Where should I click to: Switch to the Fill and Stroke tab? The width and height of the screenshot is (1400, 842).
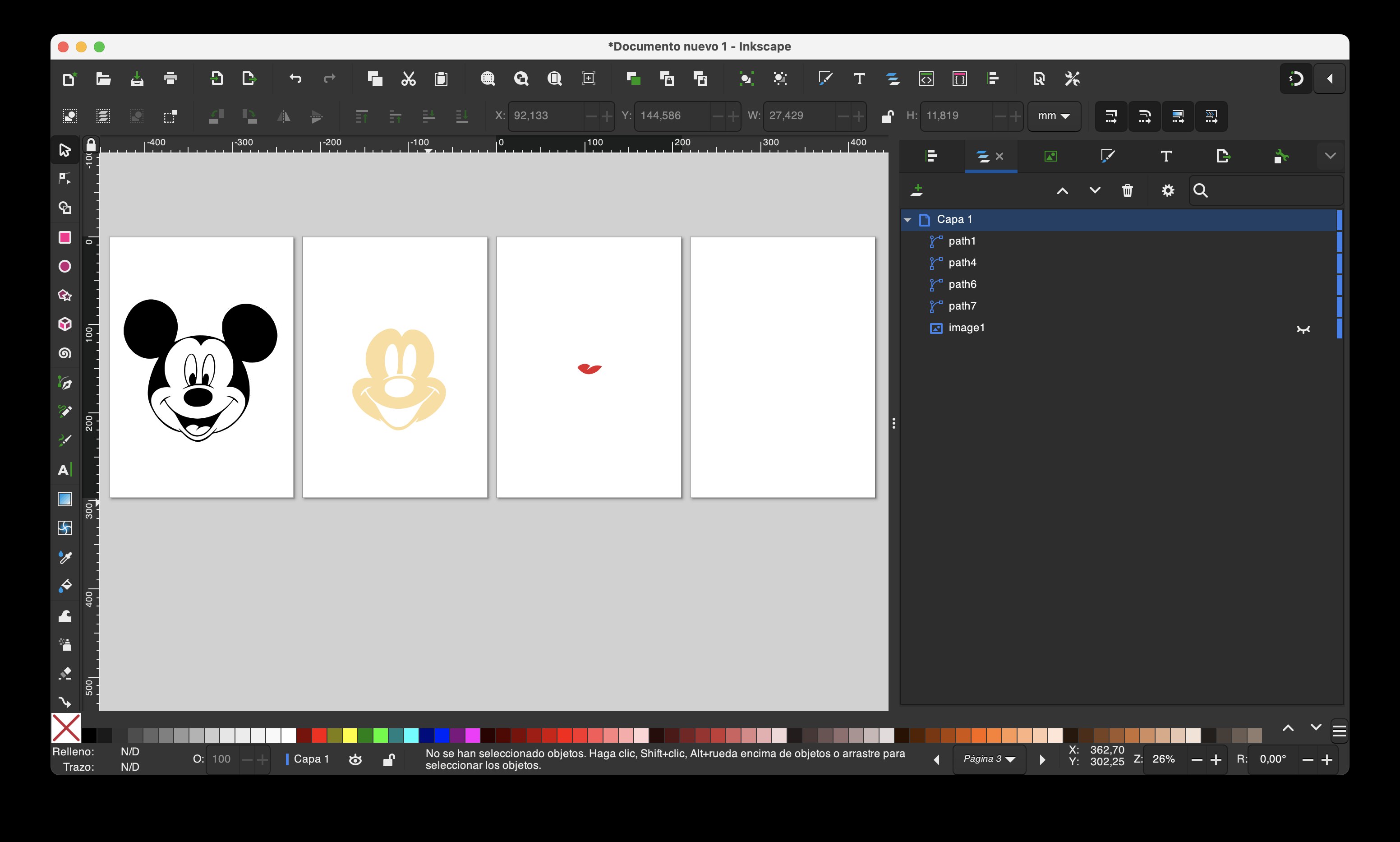point(1108,156)
